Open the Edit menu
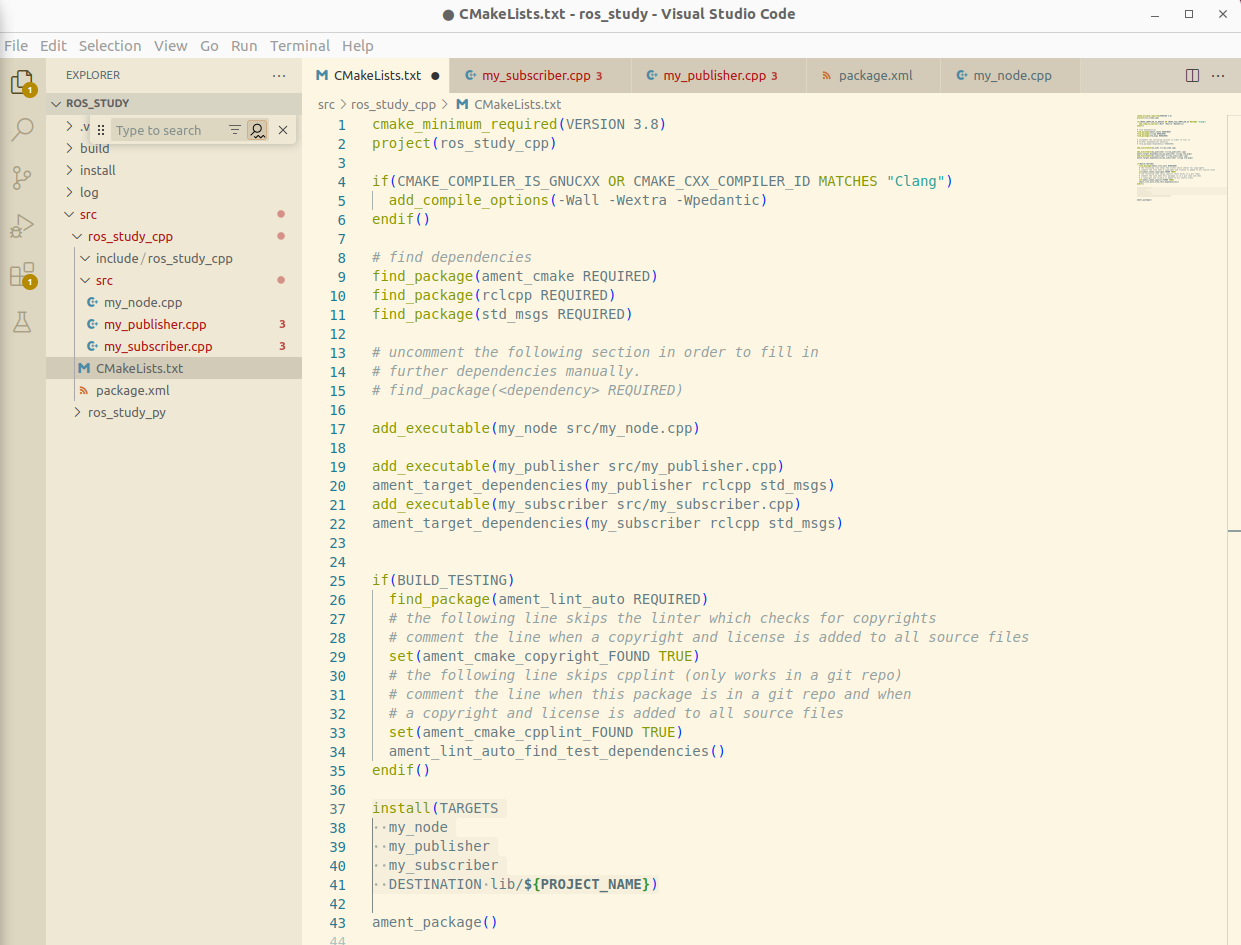The width and height of the screenshot is (1241, 945). click(x=53, y=45)
